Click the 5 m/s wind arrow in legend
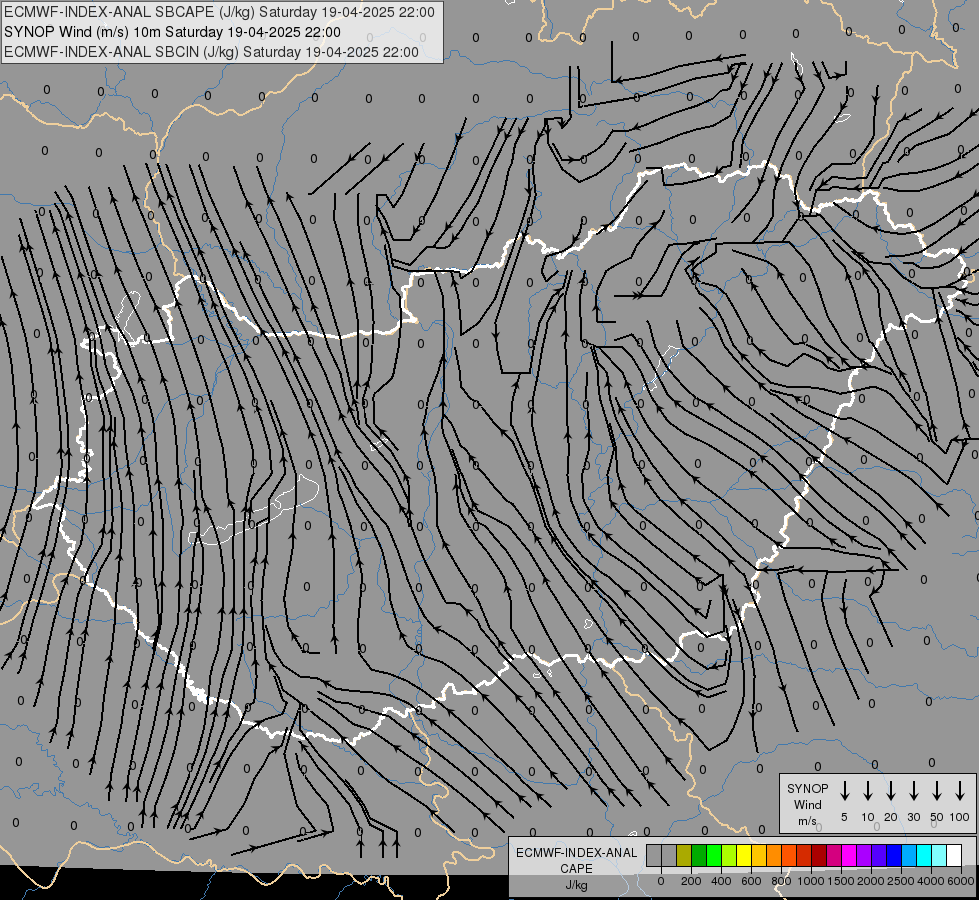The image size is (979, 900). [845, 791]
